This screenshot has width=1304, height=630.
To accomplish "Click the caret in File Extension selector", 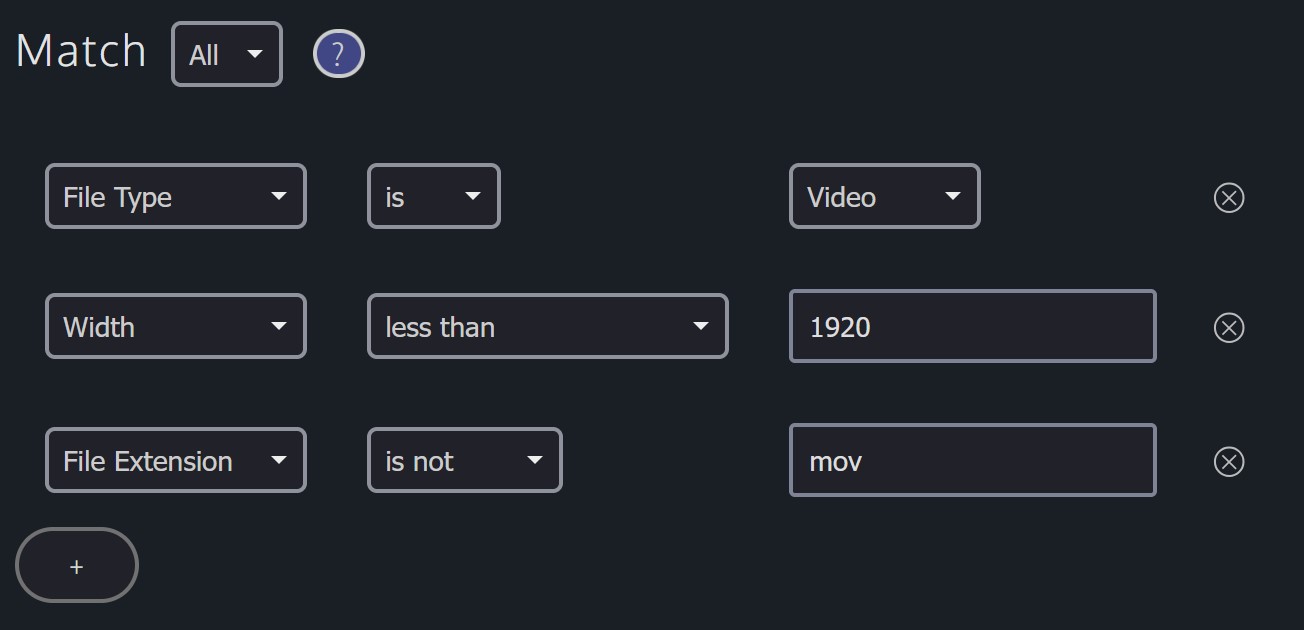I will click(x=278, y=460).
